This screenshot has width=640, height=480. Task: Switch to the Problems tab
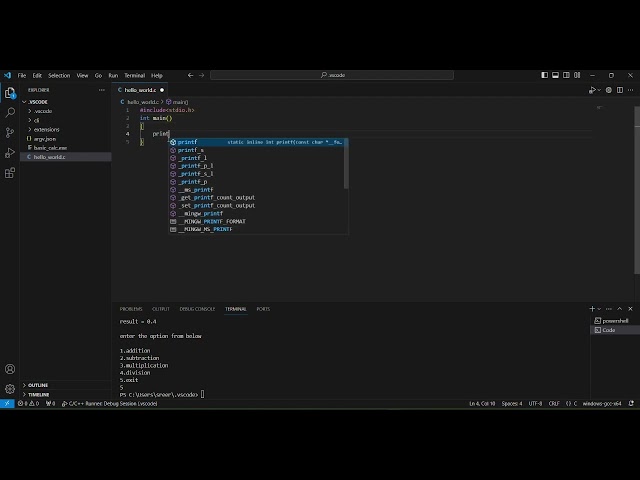(131, 309)
